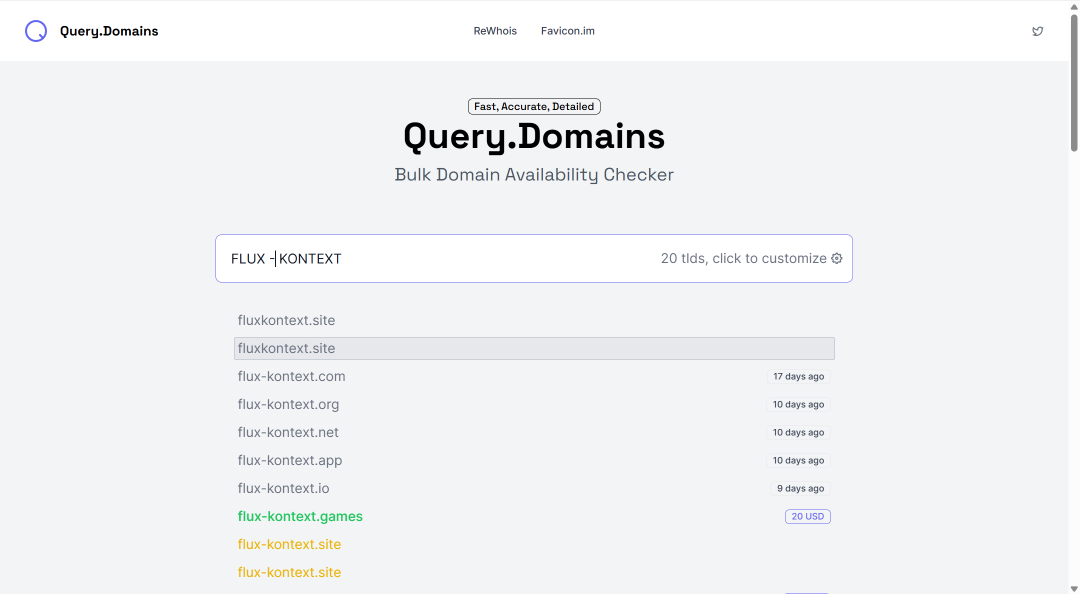Open the ReWhois navigation link

coord(495,31)
